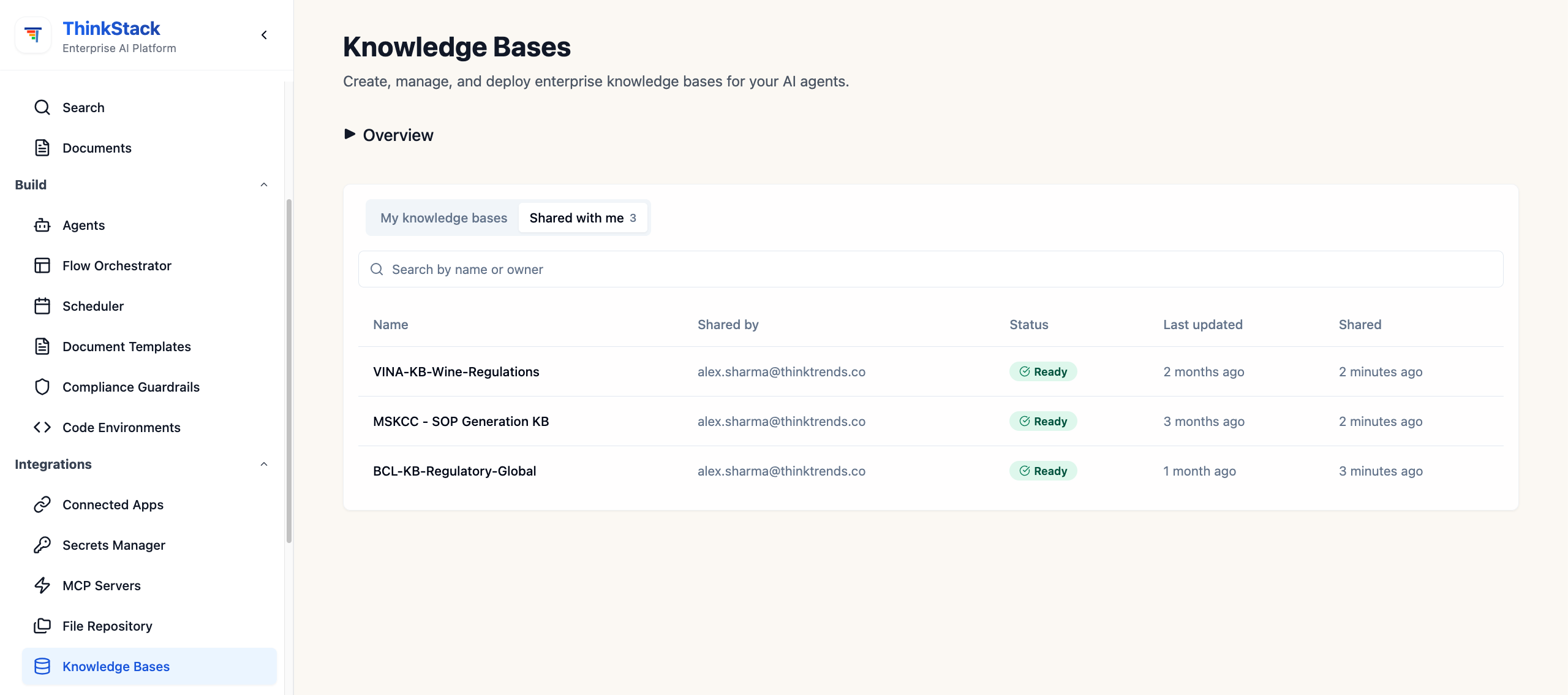The width and height of the screenshot is (1568, 695).
Task: Click the Shared column header
Action: [1359, 324]
